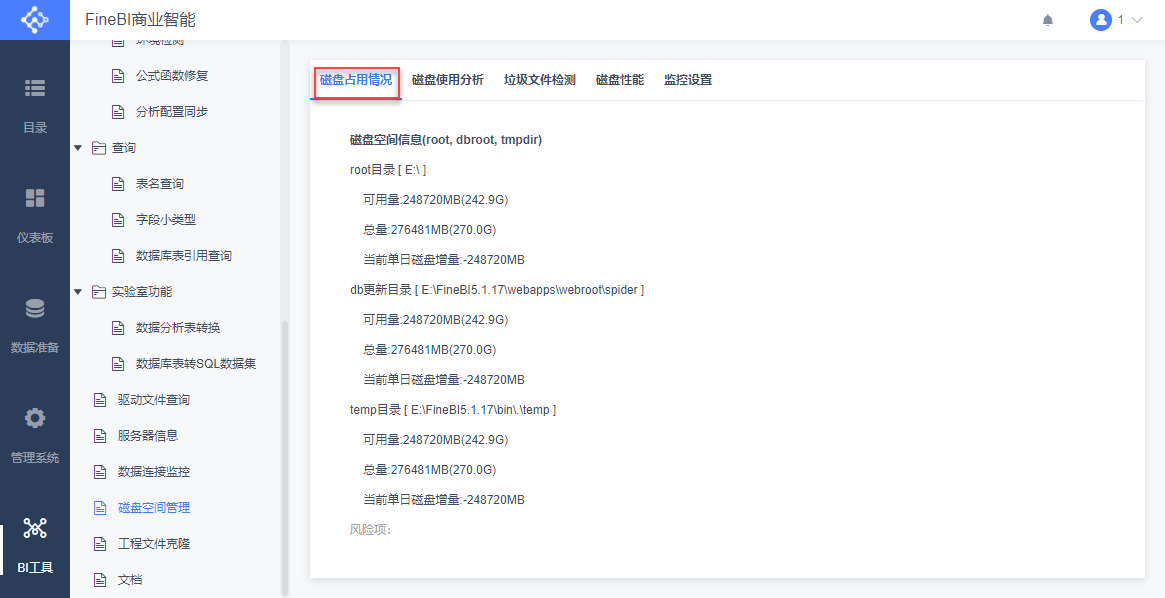The height and width of the screenshot is (598, 1165).
Task: Open 服务器信息 tree item
Action: (148, 435)
